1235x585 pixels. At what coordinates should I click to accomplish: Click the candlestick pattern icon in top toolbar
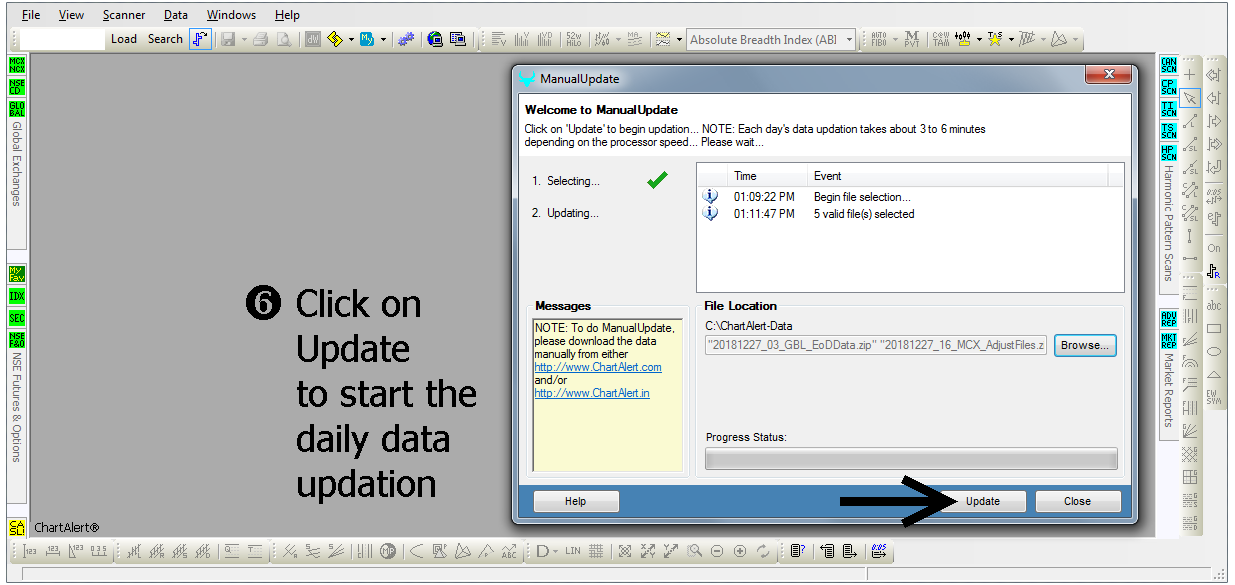[963, 39]
